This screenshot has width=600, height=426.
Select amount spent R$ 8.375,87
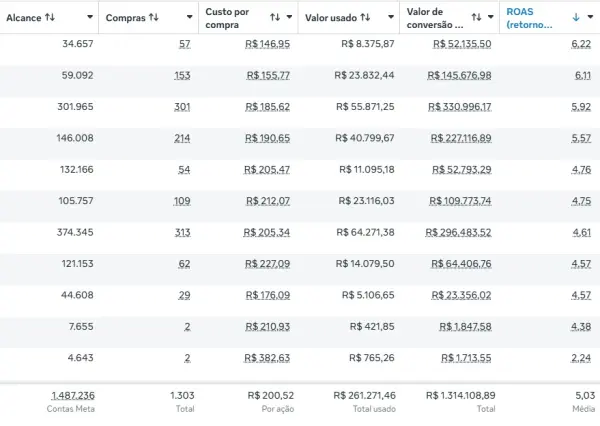368,44
